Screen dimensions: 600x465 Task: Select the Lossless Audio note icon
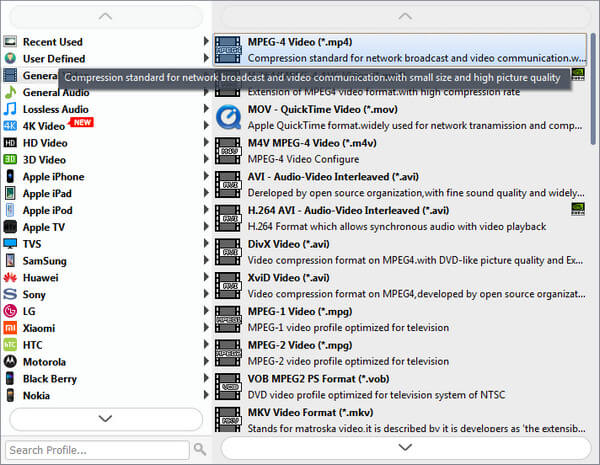(10, 109)
